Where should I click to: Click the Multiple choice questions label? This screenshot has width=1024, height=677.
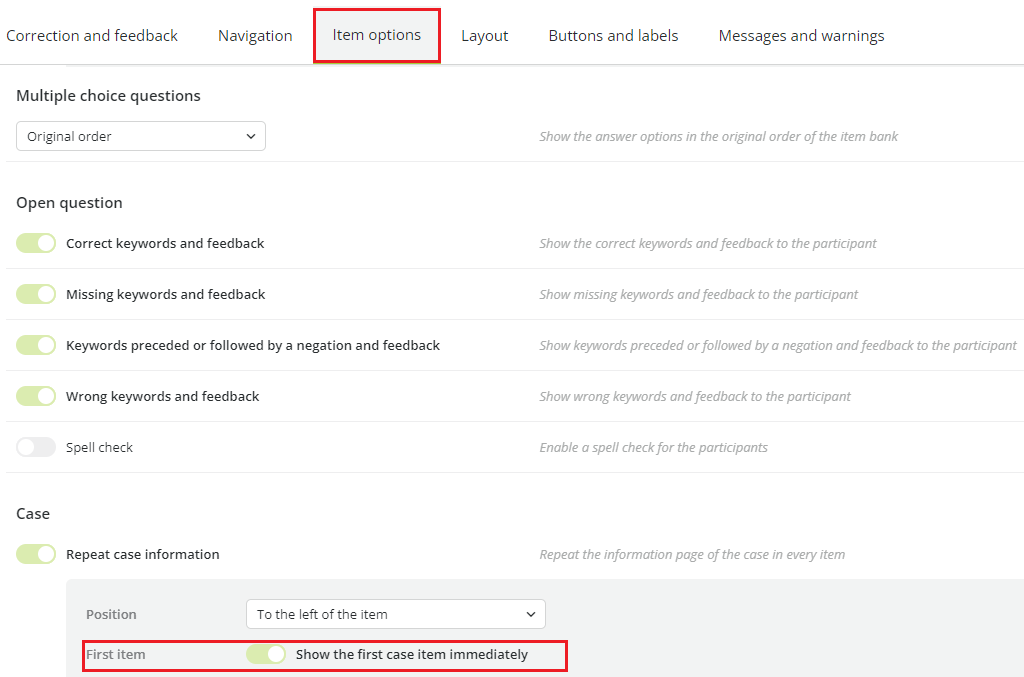click(108, 95)
